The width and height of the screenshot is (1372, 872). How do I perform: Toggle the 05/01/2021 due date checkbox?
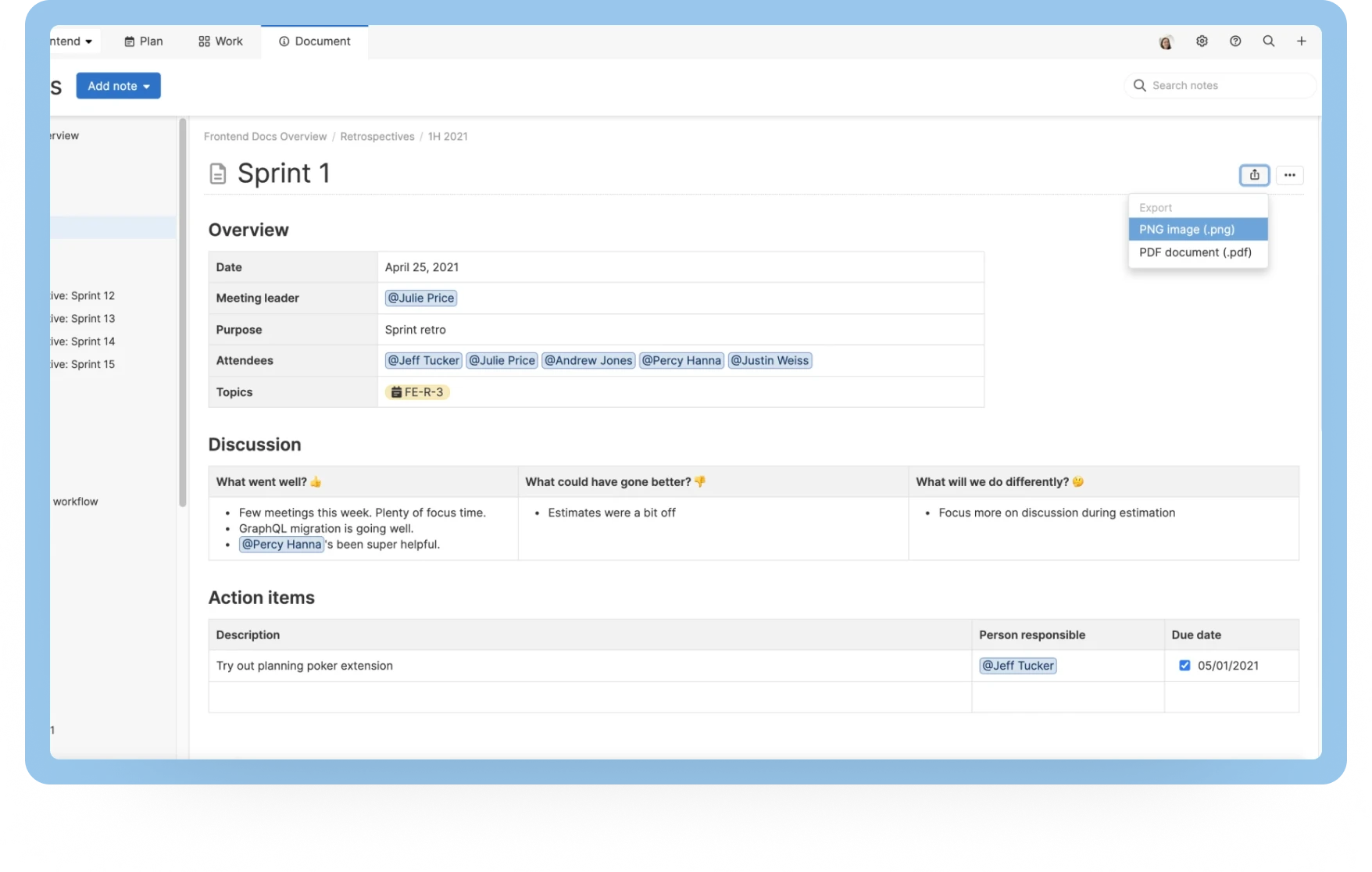coord(1184,665)
